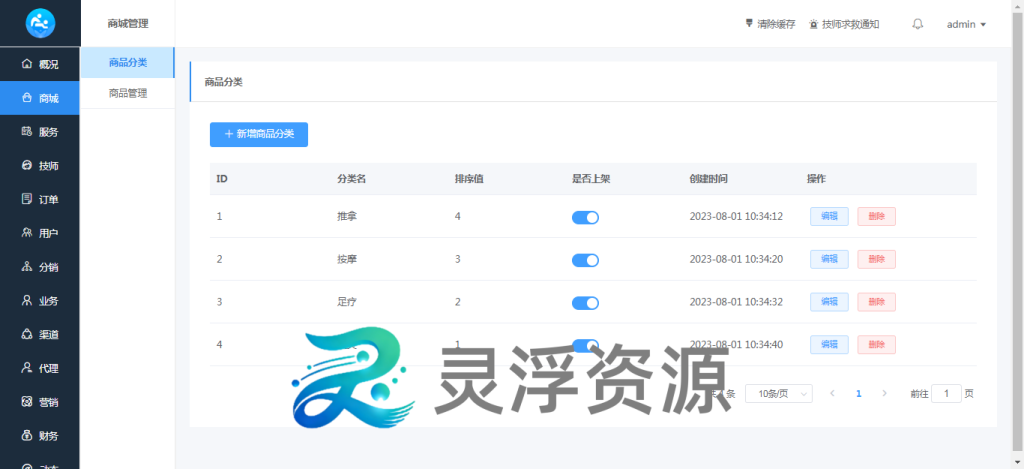Click the 分类名 cell 按摩
This screenshot has width=1024, height=469.
coord(347,259)
